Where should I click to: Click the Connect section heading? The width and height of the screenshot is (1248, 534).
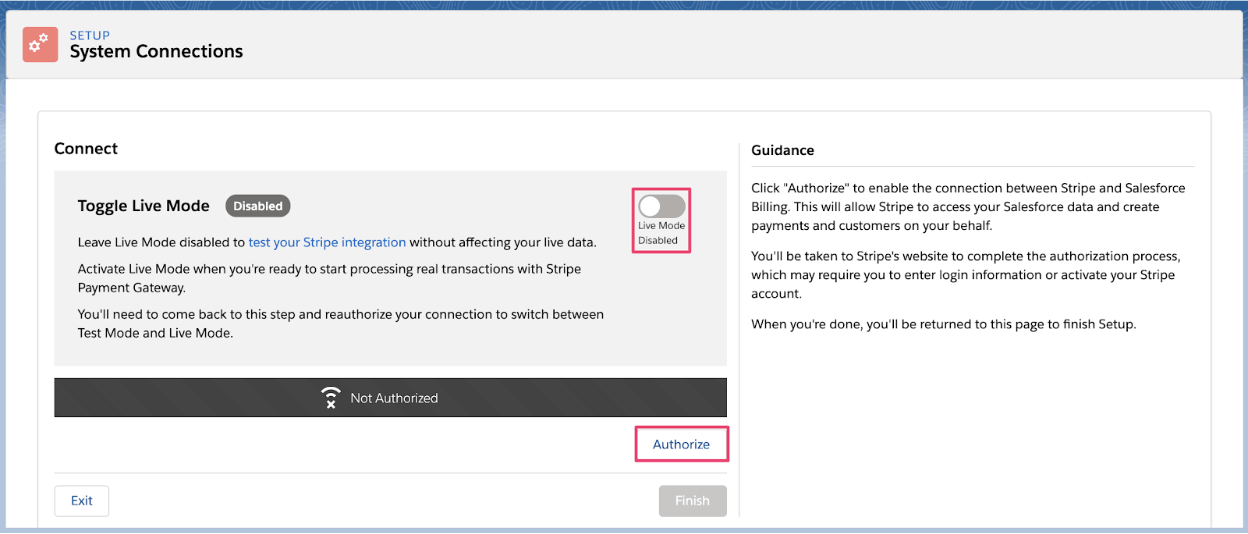tap(86, 148)
